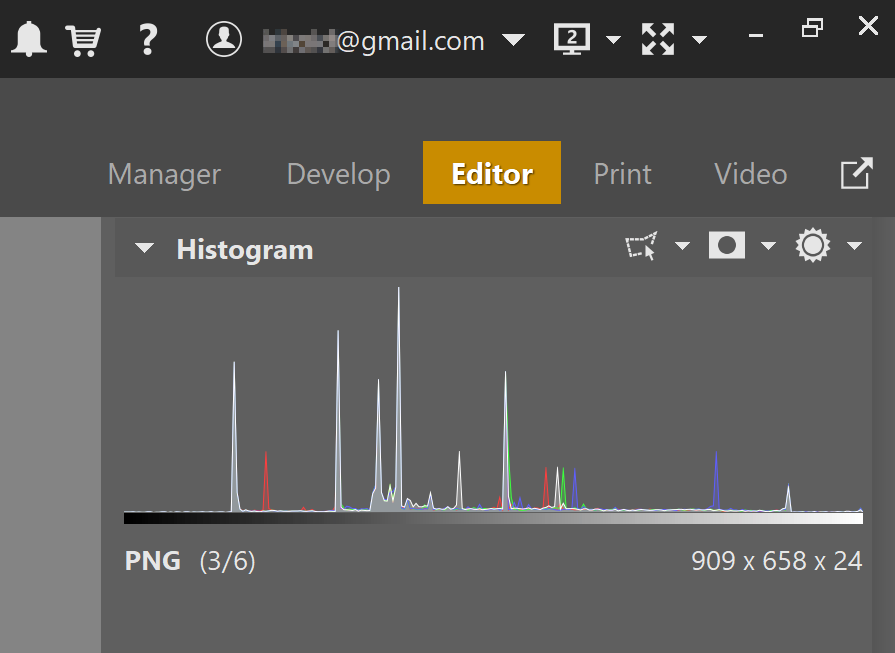Screen dimensions: 895x653
Task: Switch to the Manager tab
Action: click(x=164, y=173)
